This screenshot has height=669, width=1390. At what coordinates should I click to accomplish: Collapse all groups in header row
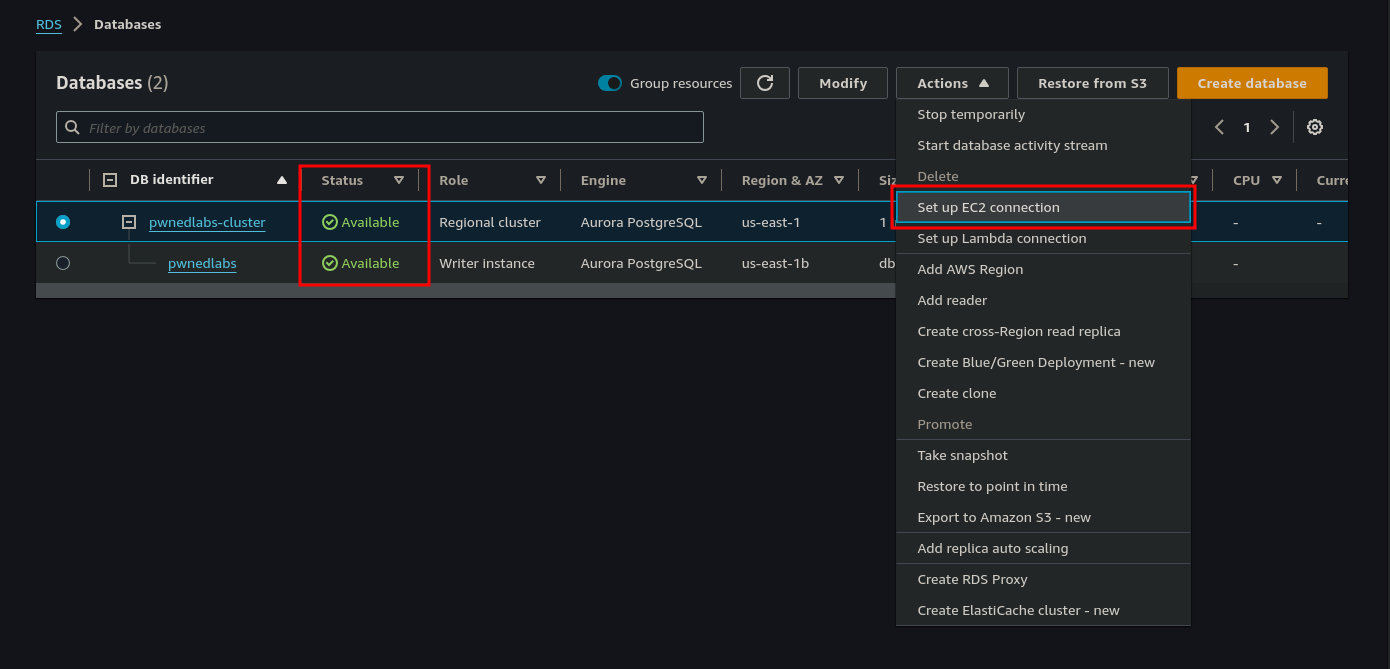[x=110, y=181]
